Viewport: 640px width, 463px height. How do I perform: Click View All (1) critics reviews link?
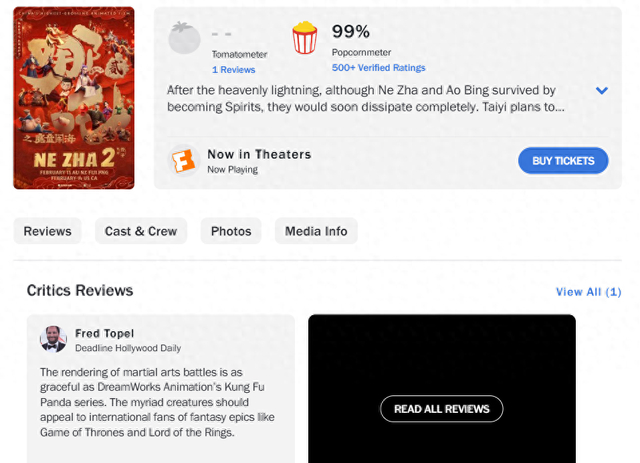pyautogui.click(x=588, y=292)
